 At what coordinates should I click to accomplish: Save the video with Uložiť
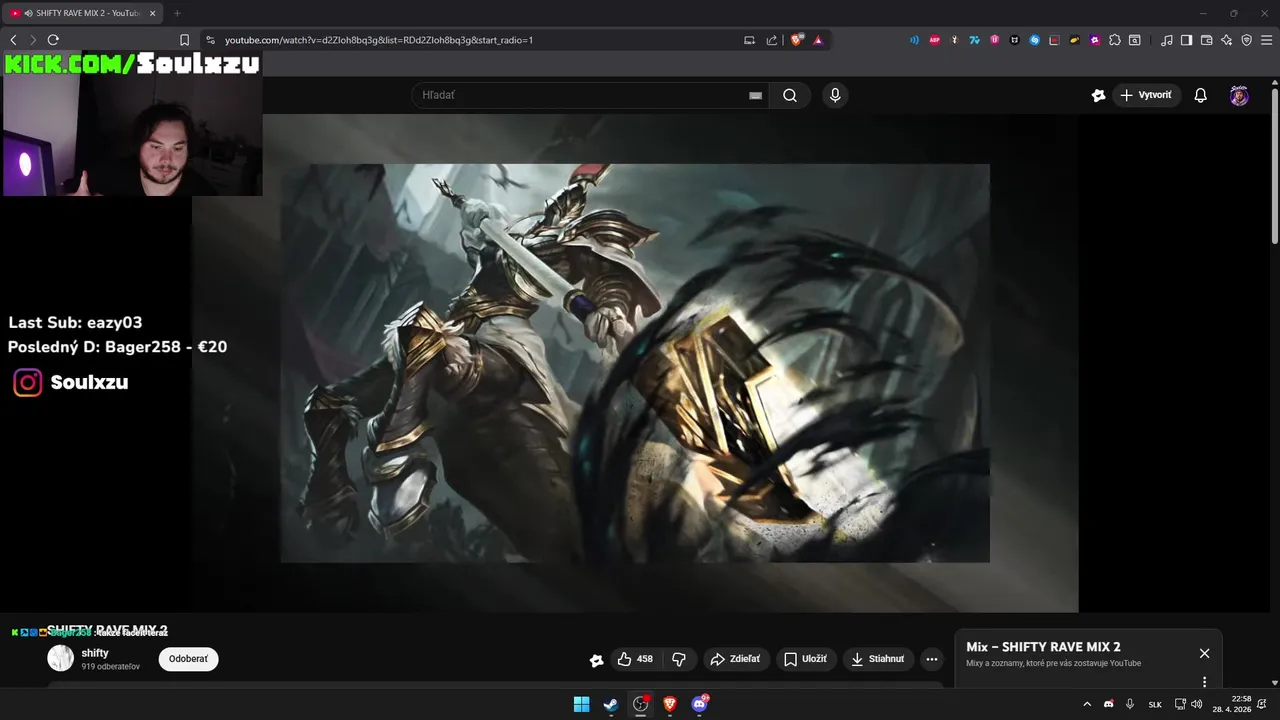pos(805,659)
